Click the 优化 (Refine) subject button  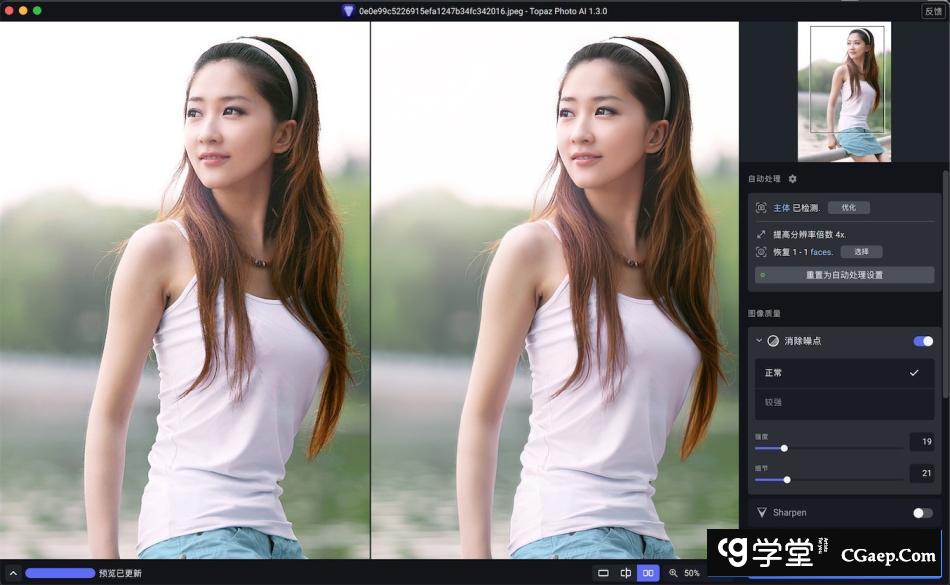[848, 208]
